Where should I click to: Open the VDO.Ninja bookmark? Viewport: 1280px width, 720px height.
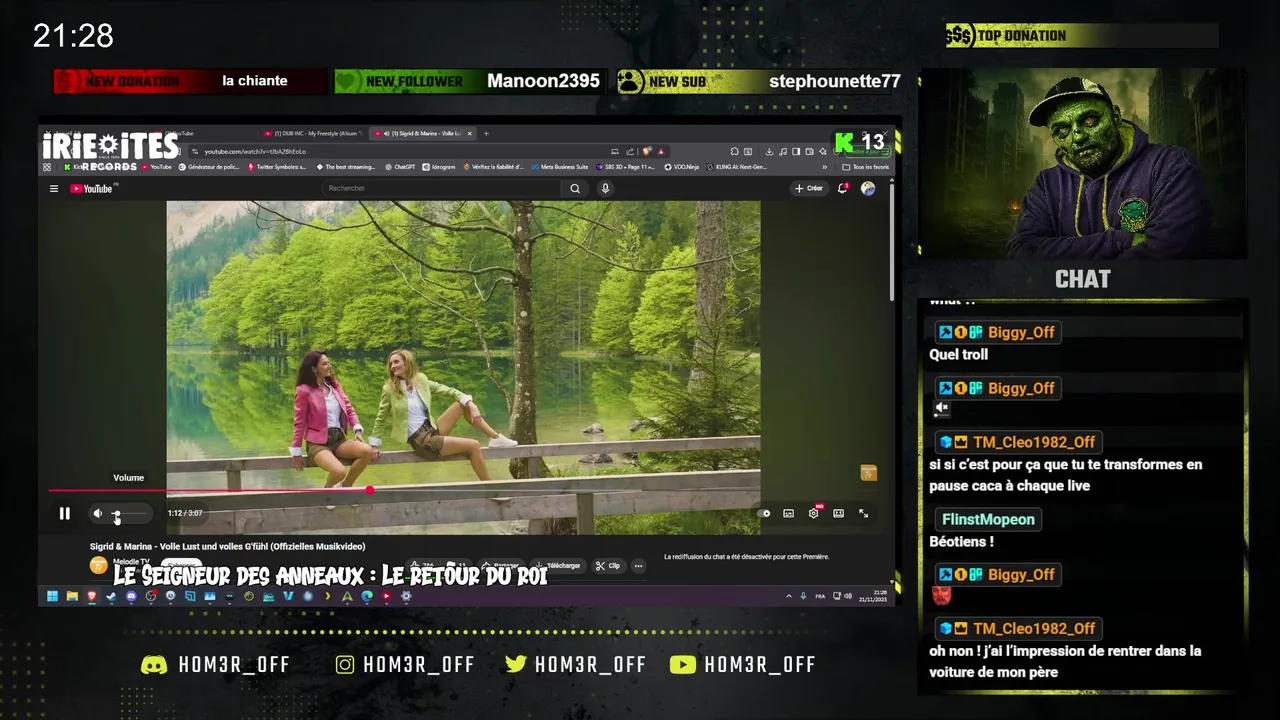click(x=683, y=167)
